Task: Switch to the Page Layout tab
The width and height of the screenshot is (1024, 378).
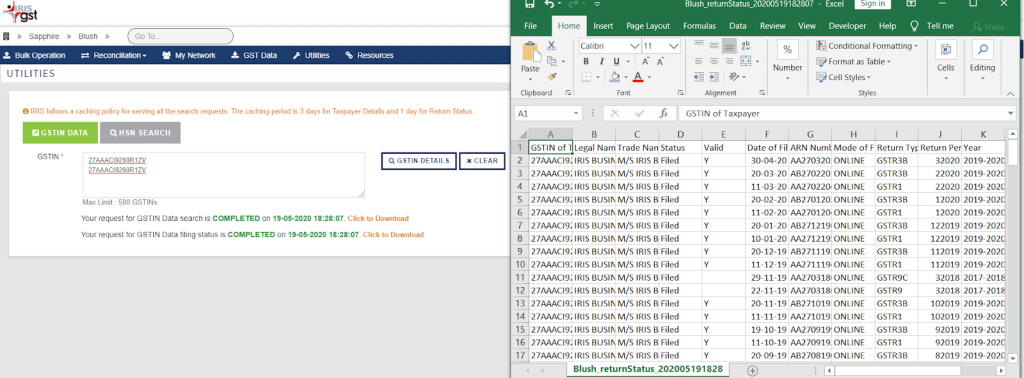Action: (x=648, y=26)
